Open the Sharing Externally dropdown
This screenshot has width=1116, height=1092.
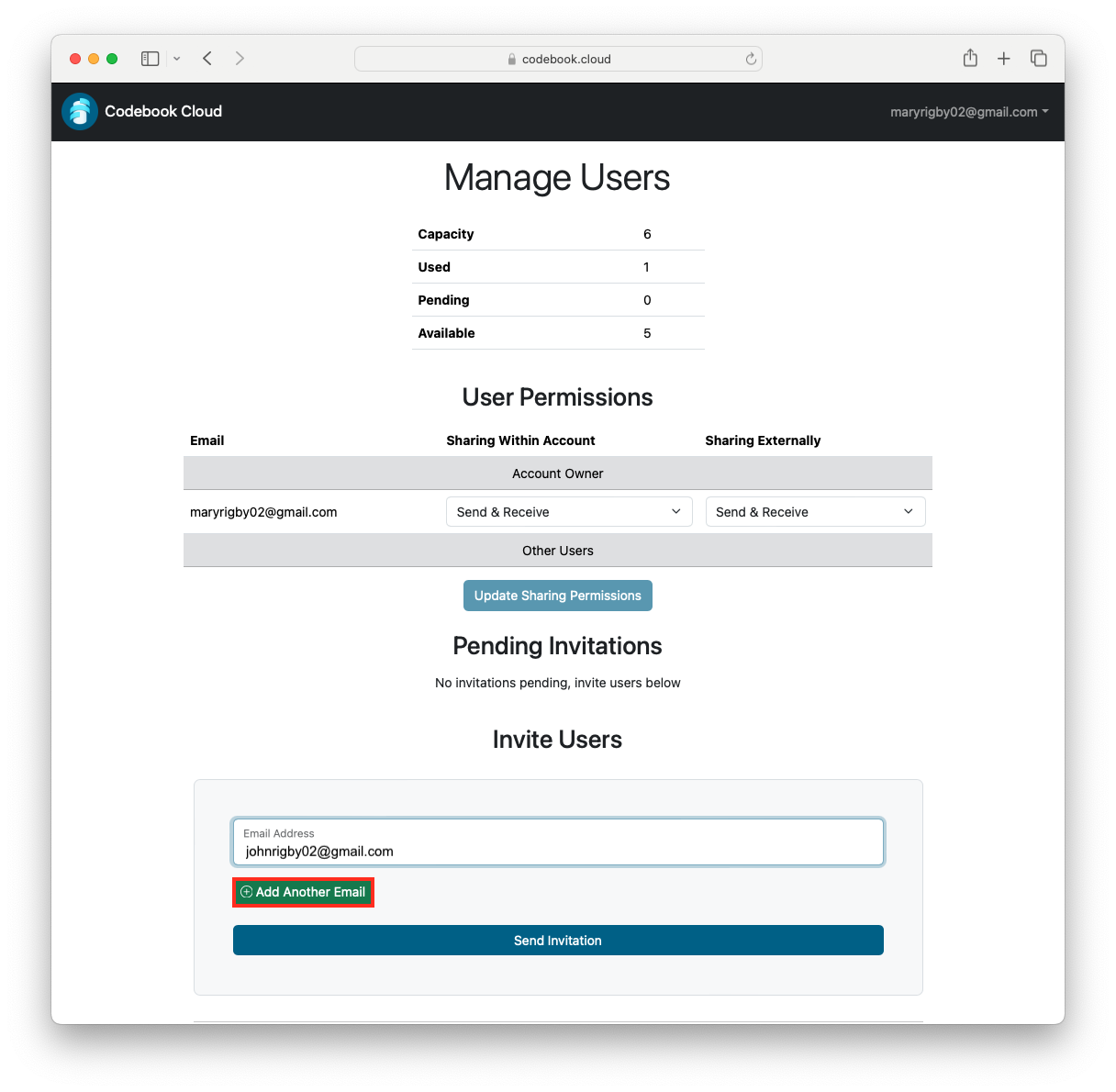click(815, 511)
